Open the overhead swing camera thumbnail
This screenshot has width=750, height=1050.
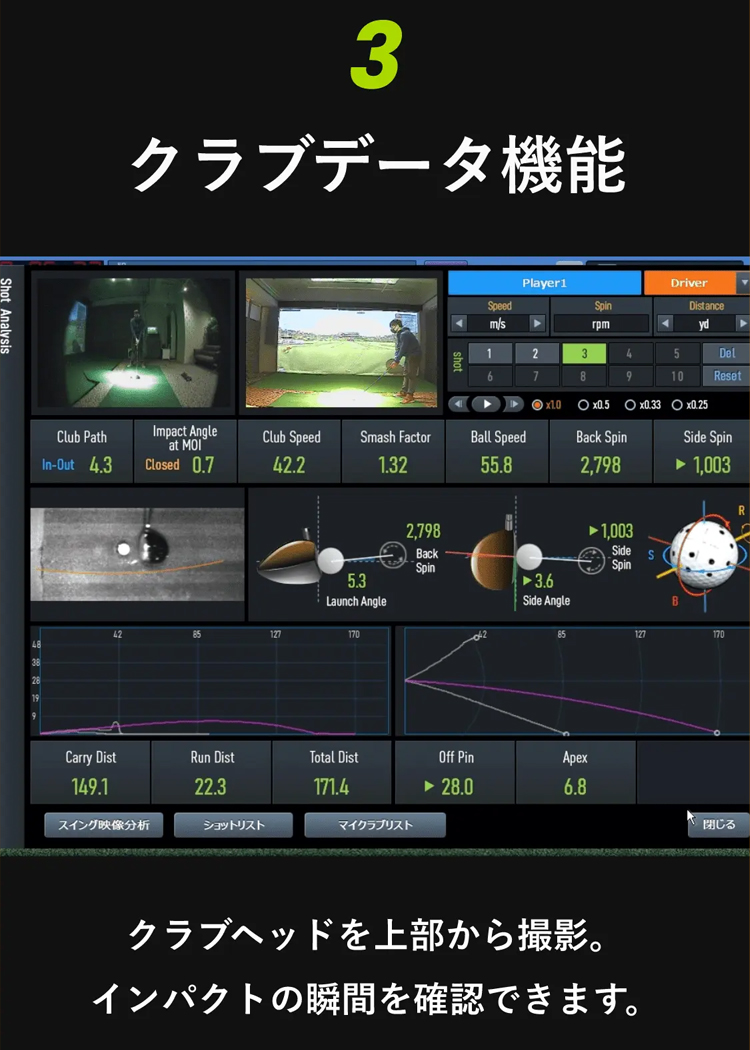(133, 342)
